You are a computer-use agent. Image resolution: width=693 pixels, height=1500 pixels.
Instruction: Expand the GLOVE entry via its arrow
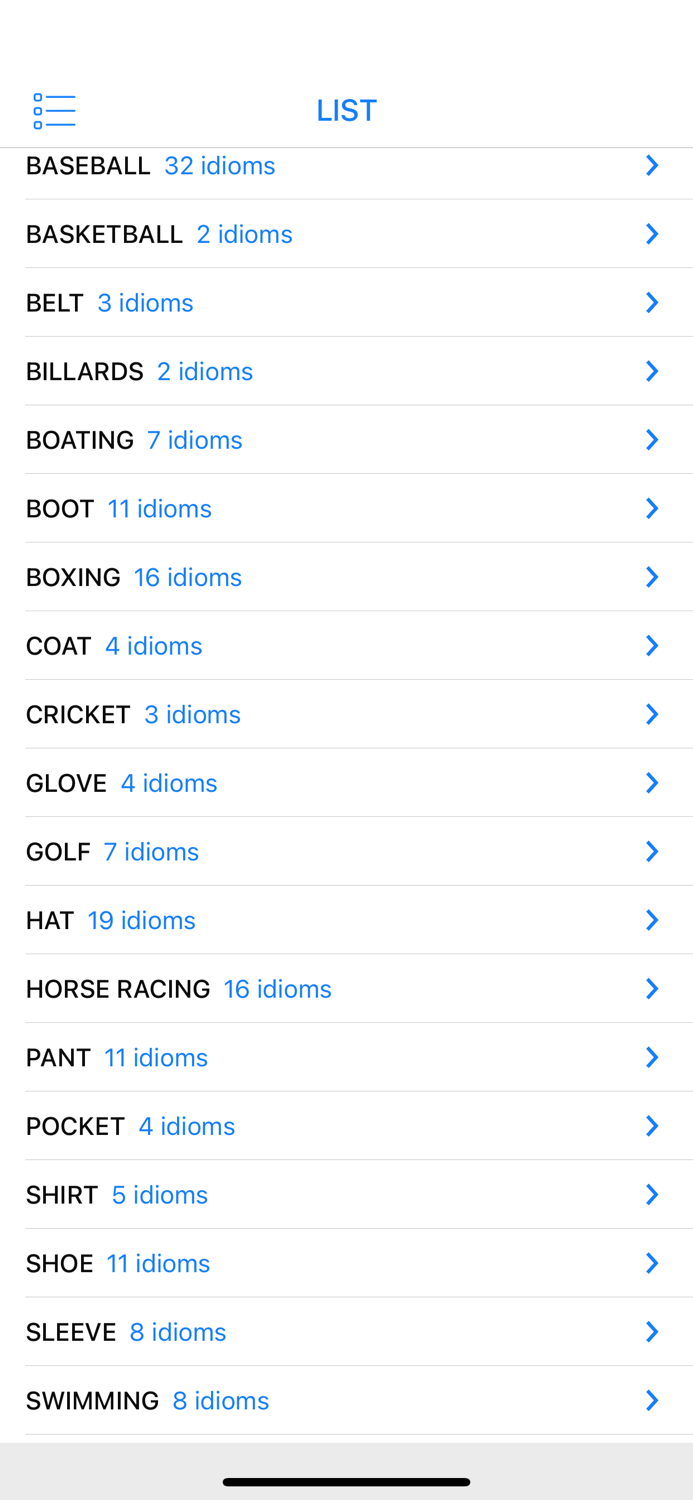click(x=653, y=782)
